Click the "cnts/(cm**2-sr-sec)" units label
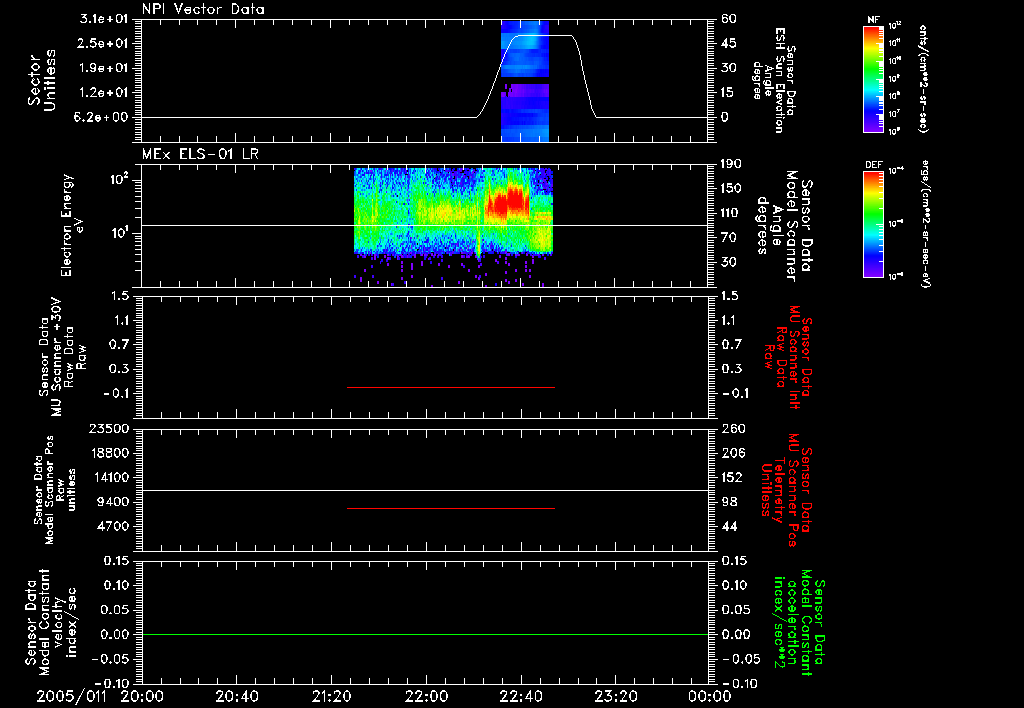Screen dimensions: 1024x708 pos(923,79)
